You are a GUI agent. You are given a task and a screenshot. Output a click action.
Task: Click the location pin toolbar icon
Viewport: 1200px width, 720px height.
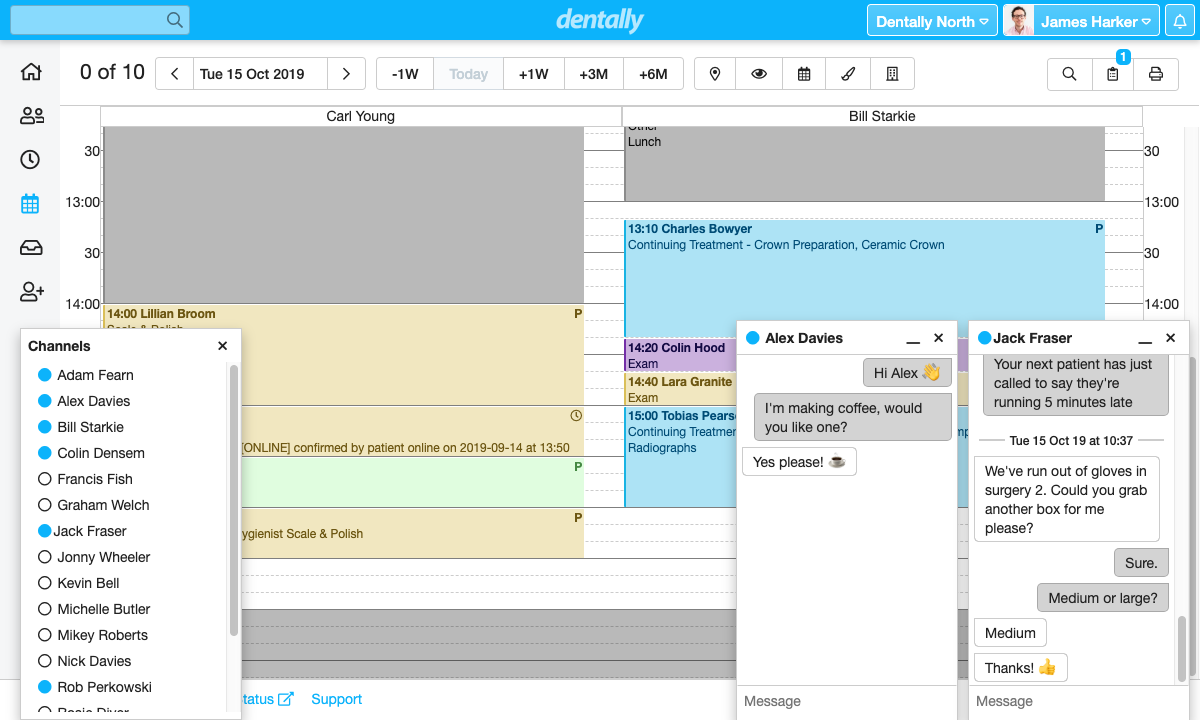(715, 74)
